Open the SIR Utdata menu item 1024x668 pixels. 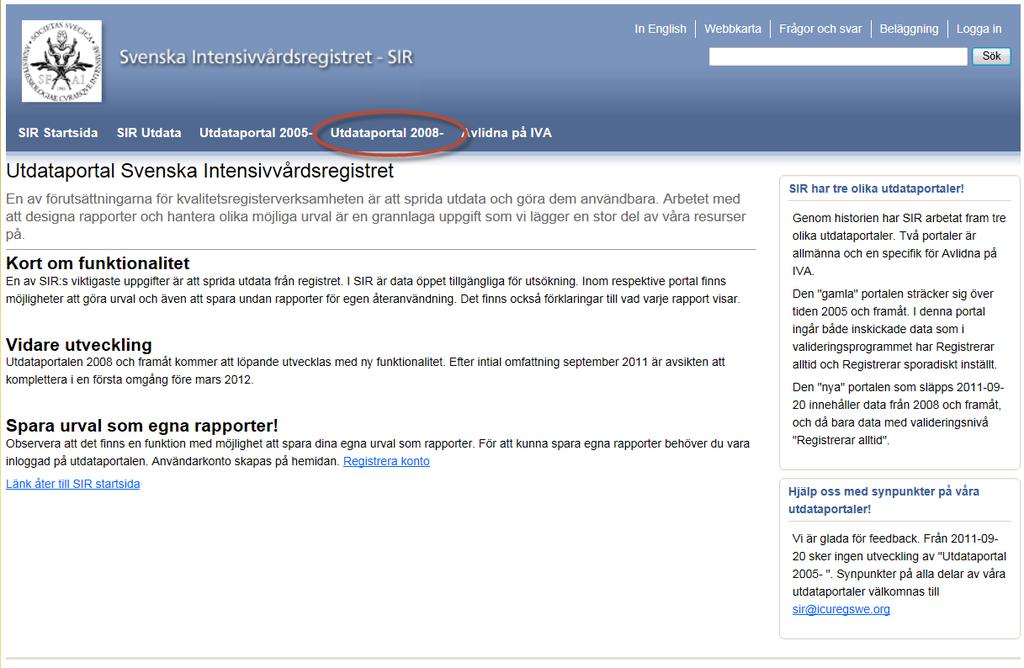149,133
